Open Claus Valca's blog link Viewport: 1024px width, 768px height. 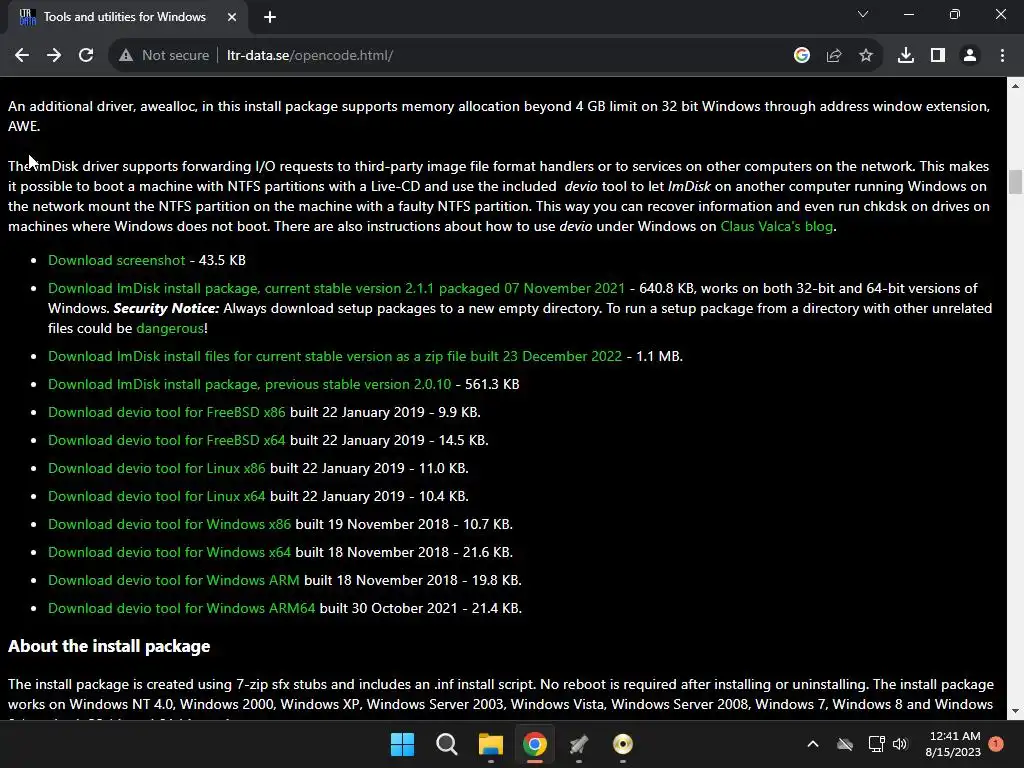pyautogui.click(x=776, y=227)
